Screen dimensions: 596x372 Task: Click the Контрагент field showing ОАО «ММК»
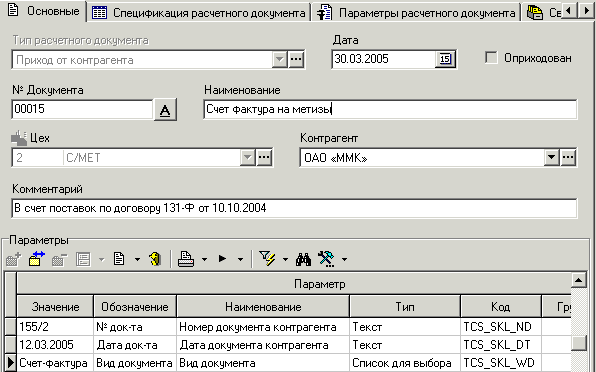[422, 157]
